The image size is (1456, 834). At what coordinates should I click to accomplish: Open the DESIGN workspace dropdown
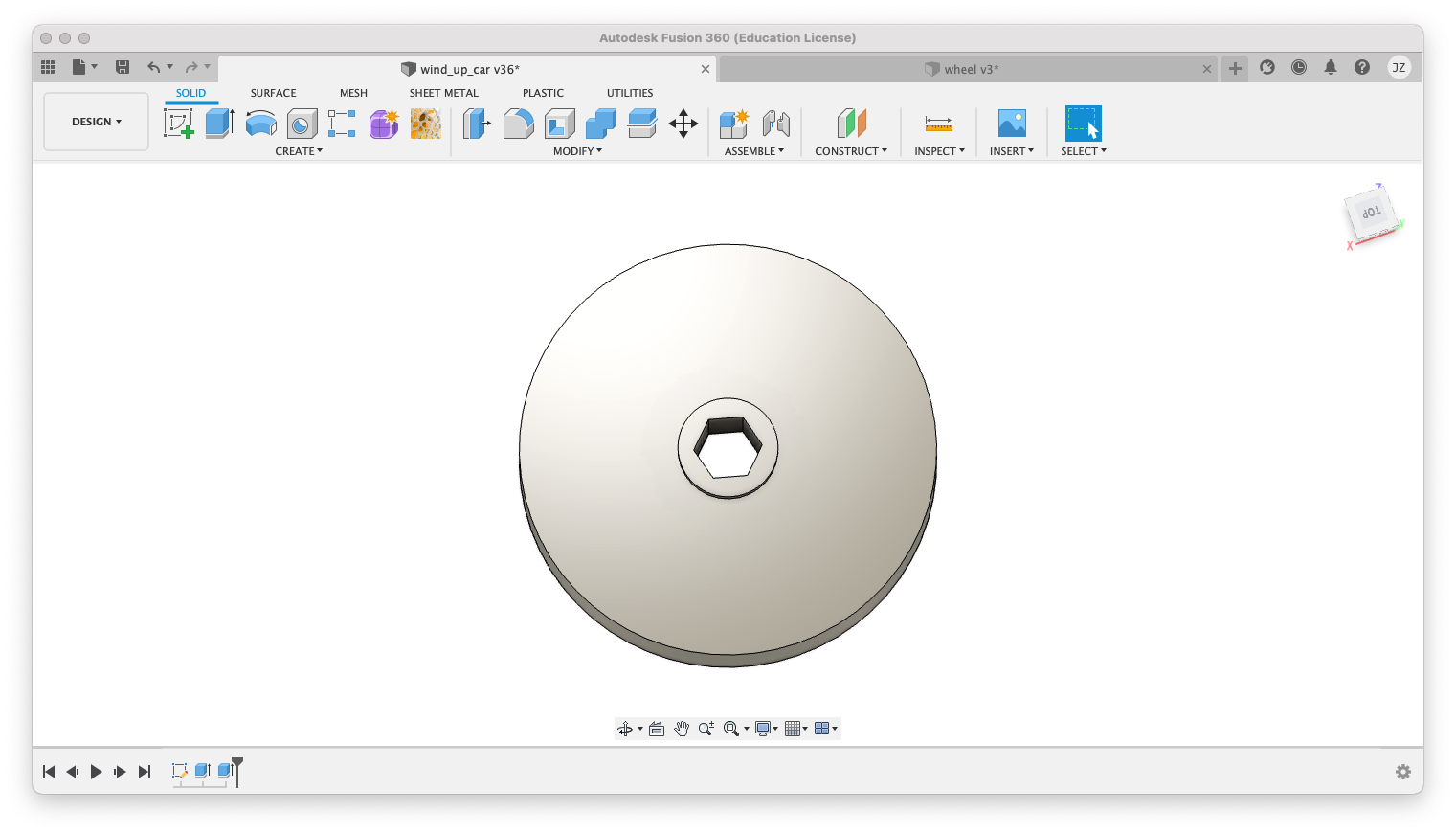[97, 122]
